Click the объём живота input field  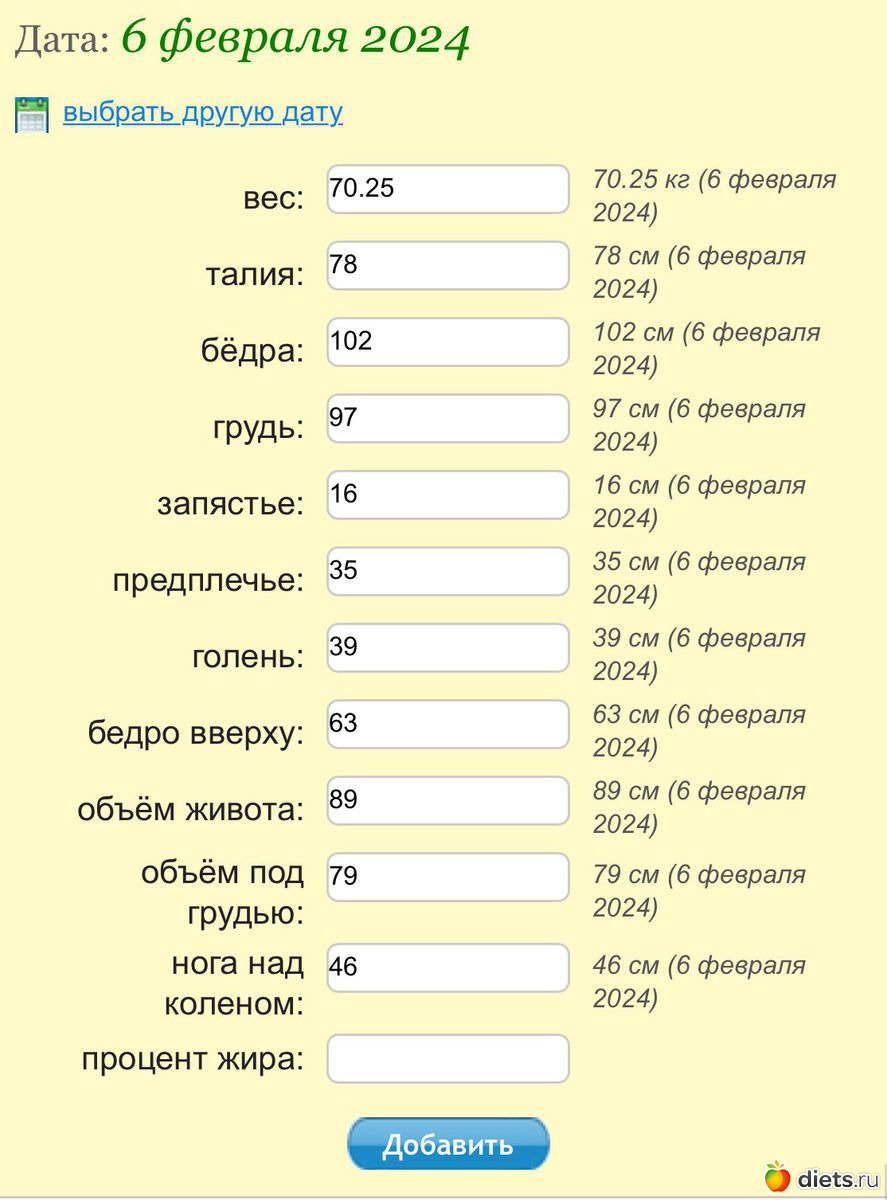[x=448, y=800]
